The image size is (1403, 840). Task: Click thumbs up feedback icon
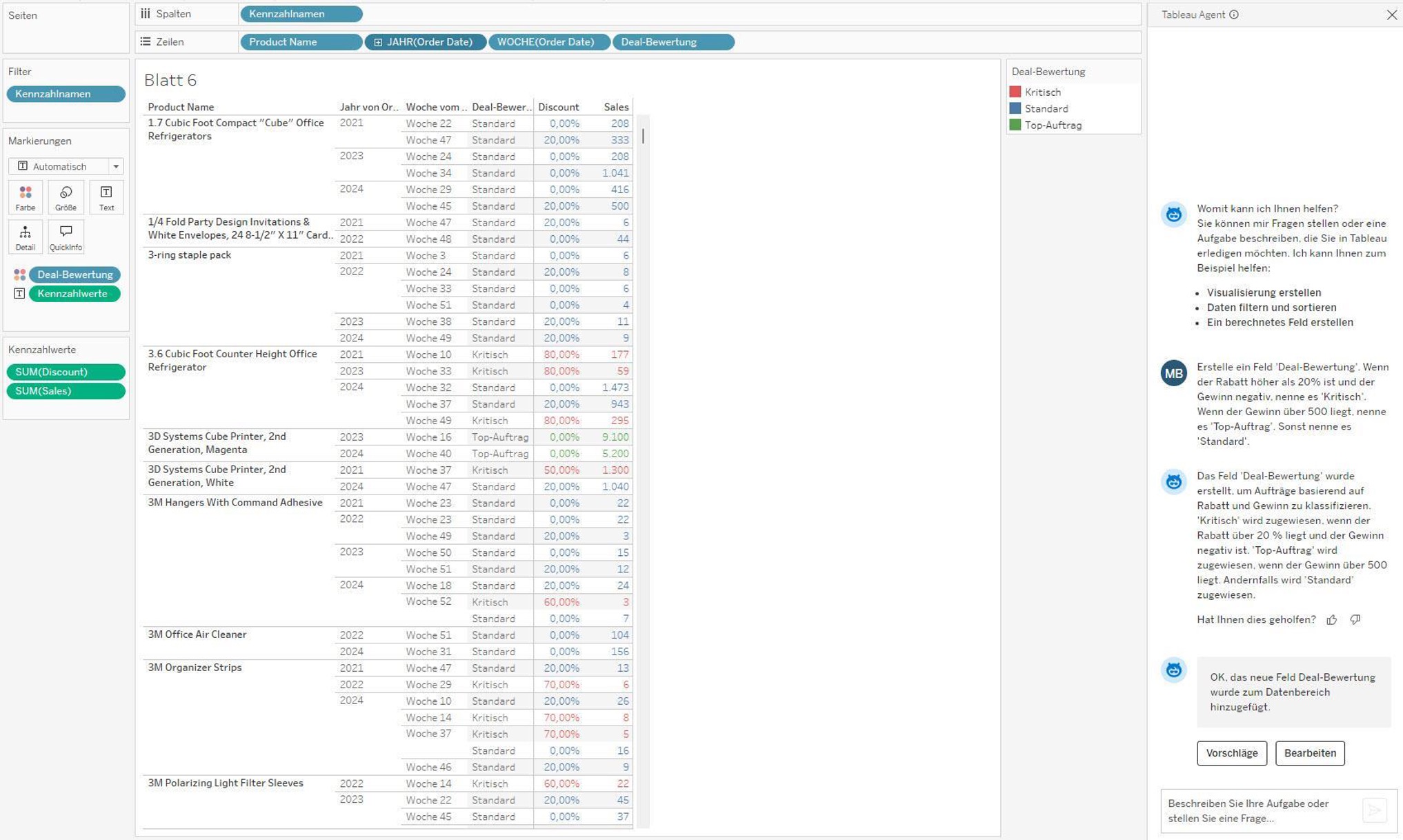[x=1331, y=620]
